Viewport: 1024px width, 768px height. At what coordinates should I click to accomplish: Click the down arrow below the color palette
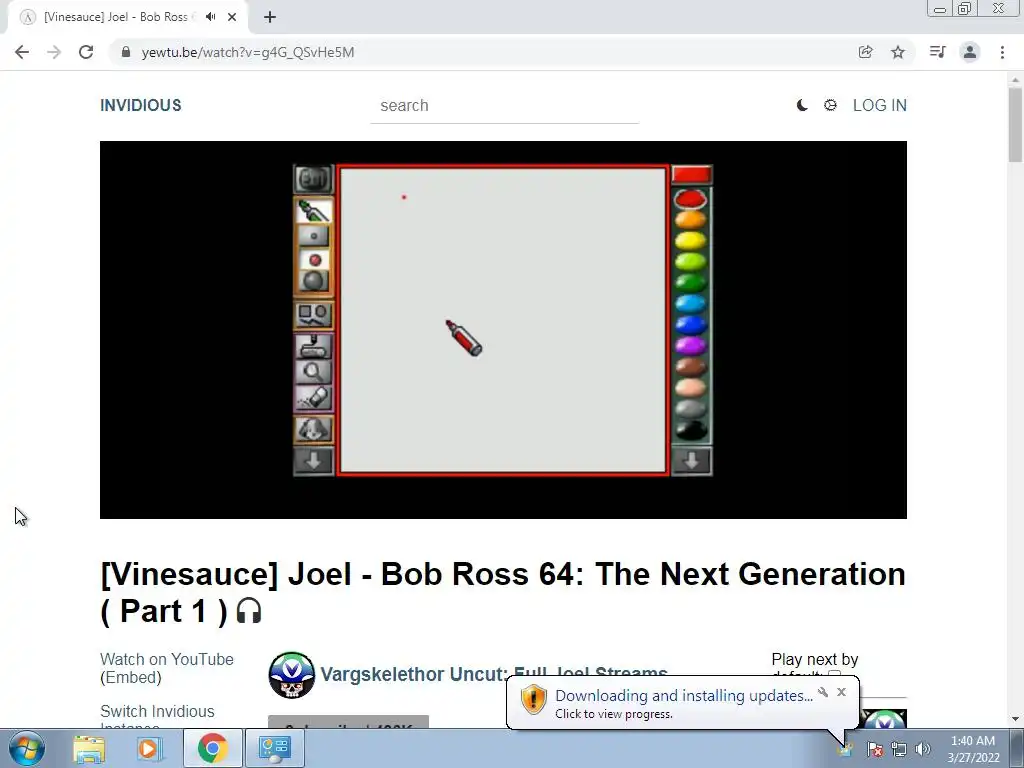[692, 461]
